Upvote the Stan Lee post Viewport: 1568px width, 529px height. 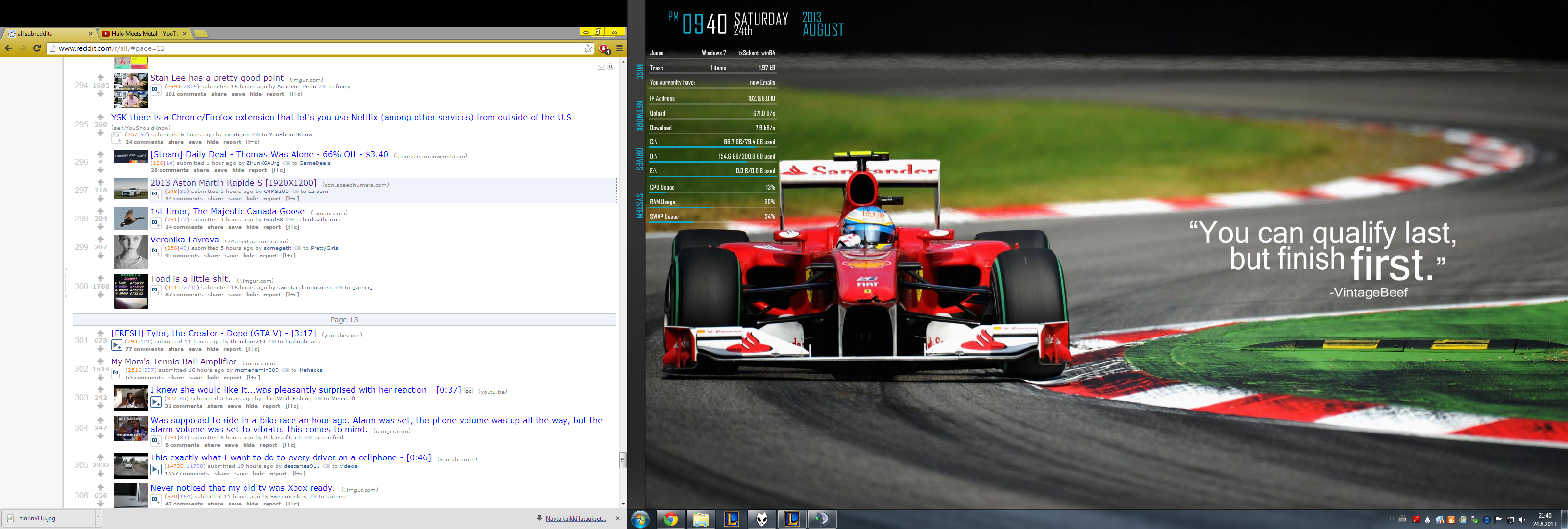point(100,78)
